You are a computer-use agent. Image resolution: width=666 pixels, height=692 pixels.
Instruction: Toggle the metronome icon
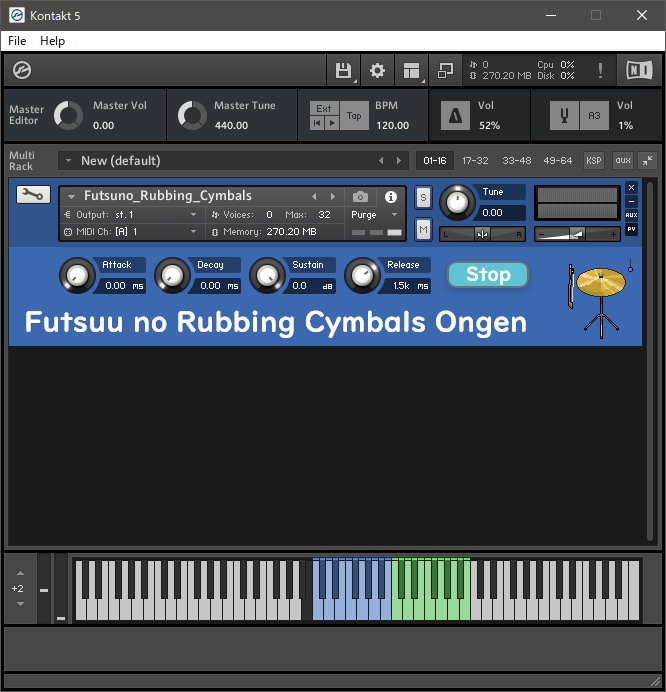tap(455, 116)
